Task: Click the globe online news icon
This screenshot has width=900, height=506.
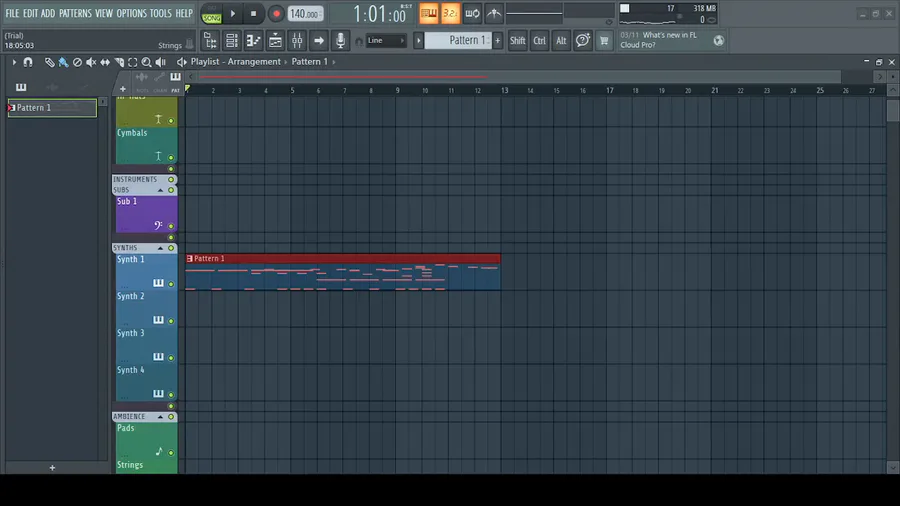Action: (x=719, y=41)
